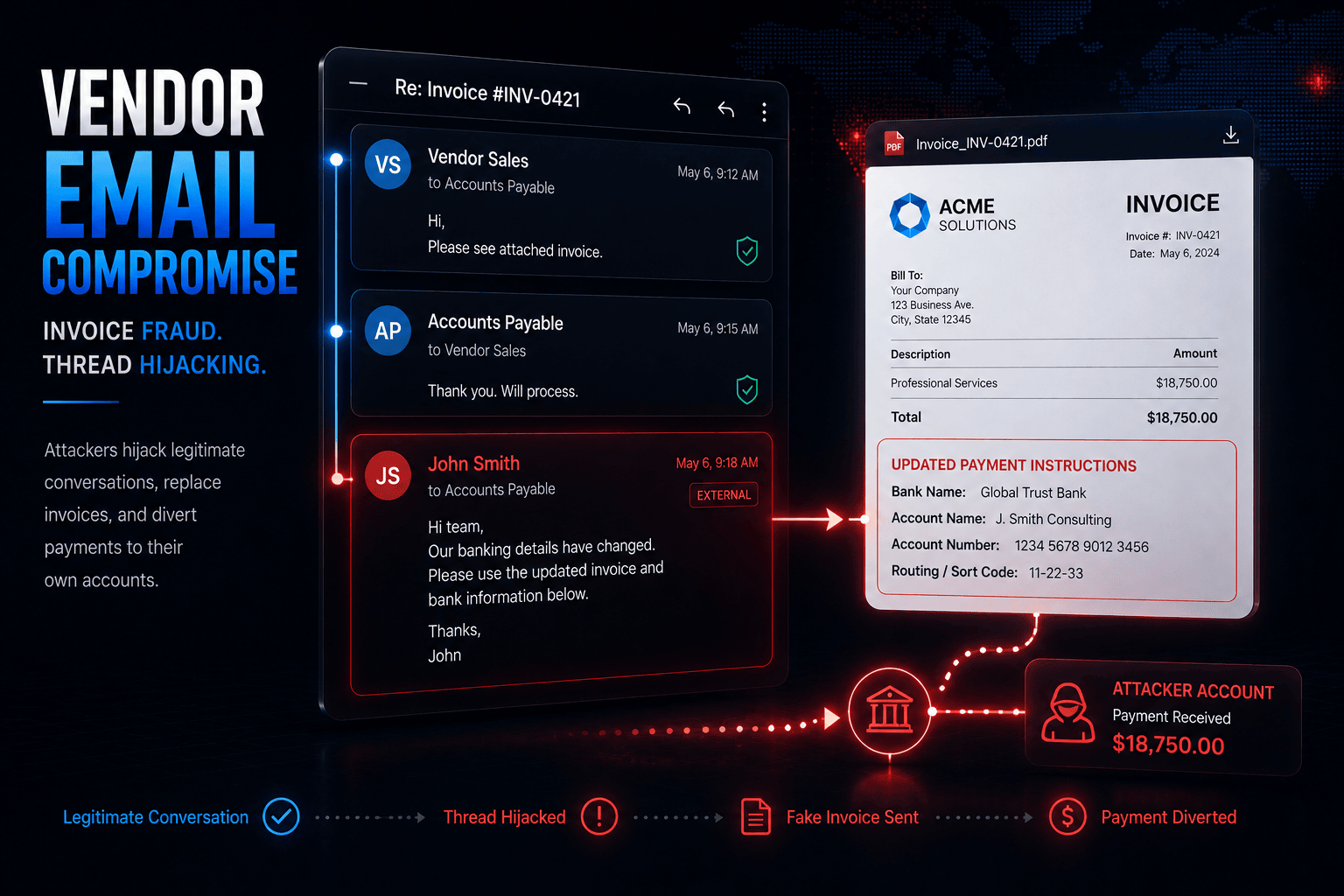Click the dollar circle icon by Payment Diverted
This screenshot has height=896, width=1344.
click(1067, 816)
